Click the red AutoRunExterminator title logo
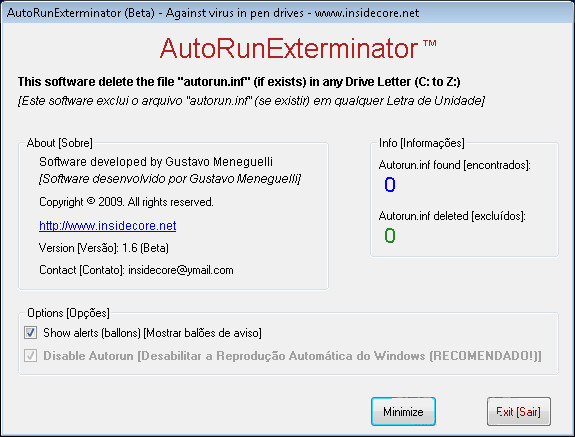Viewport: 575px width, 437px height. point(298,48)
